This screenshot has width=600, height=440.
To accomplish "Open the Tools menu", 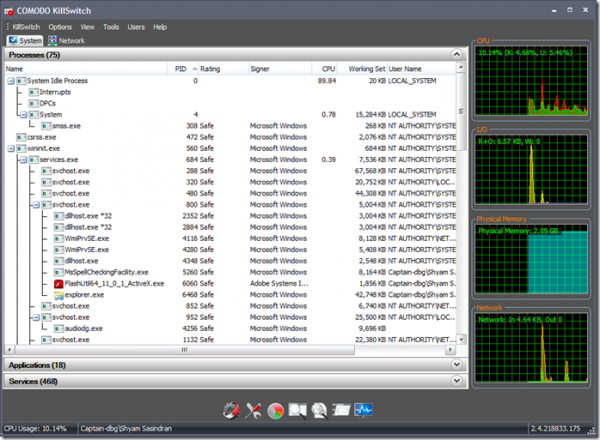I will (x=111, y=27).
